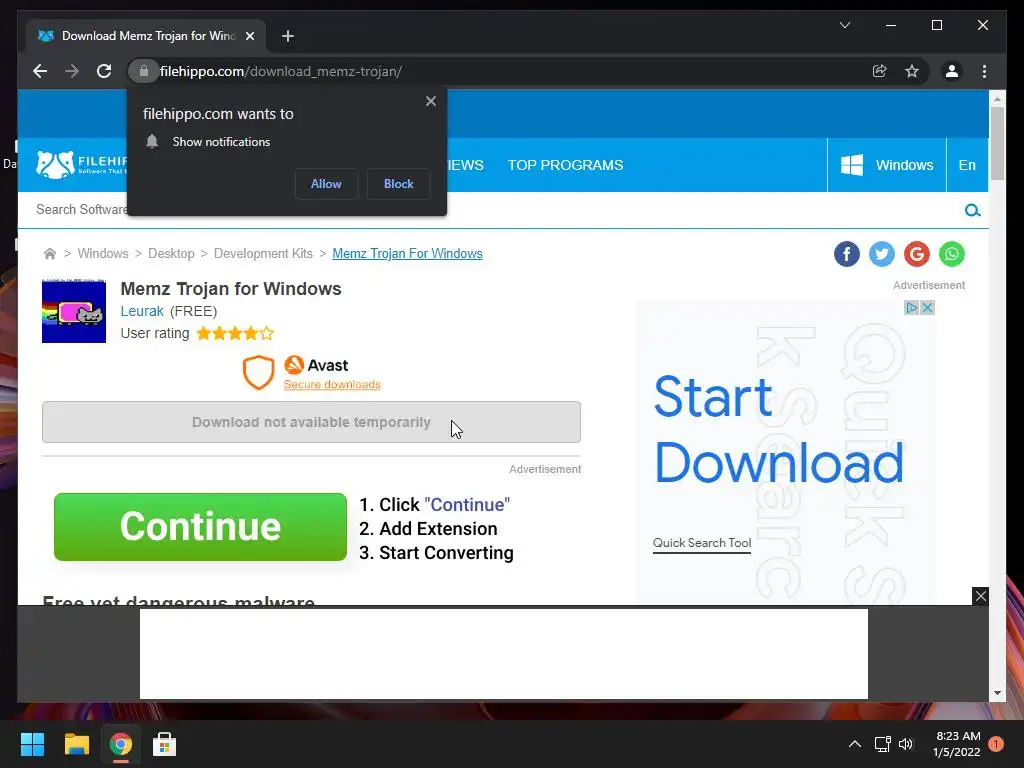Screen dimensions: 1024x768
Task: Click the Start Download advertisement
Action: (x=778, y=429)
